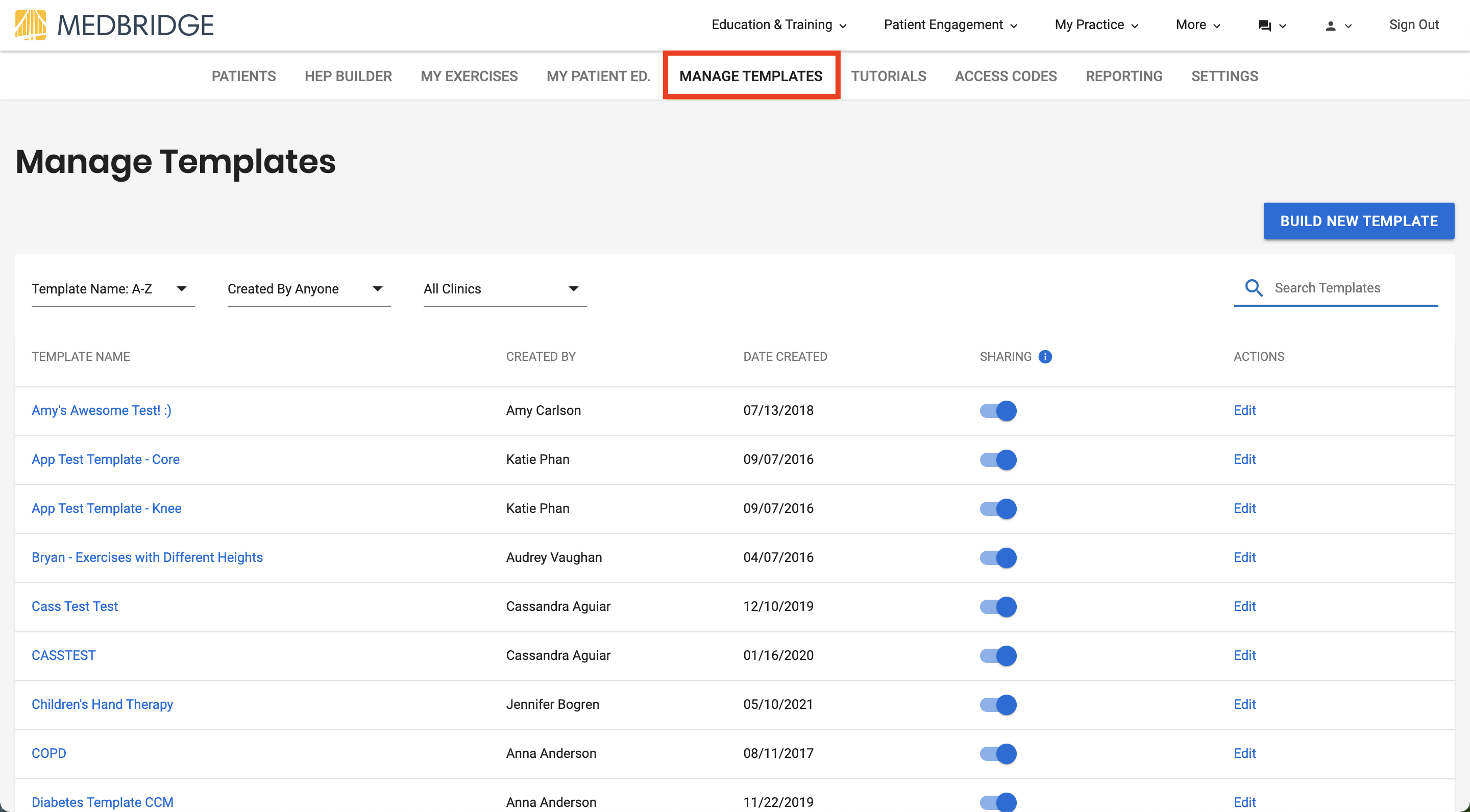The image size is (1470, 812).
Task: Toggle sharing for Bryan - Exercises with Different Heights
Action: point(998,558)
